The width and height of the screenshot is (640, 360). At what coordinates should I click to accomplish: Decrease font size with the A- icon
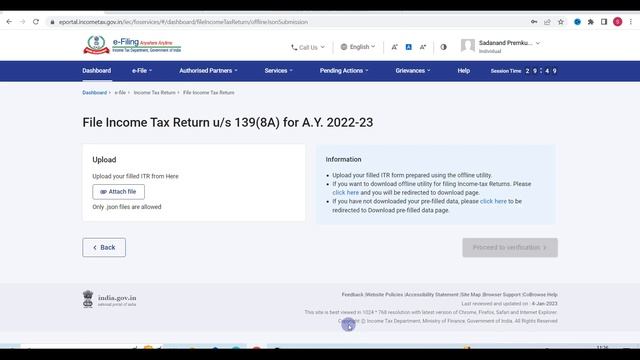[394, 47]
